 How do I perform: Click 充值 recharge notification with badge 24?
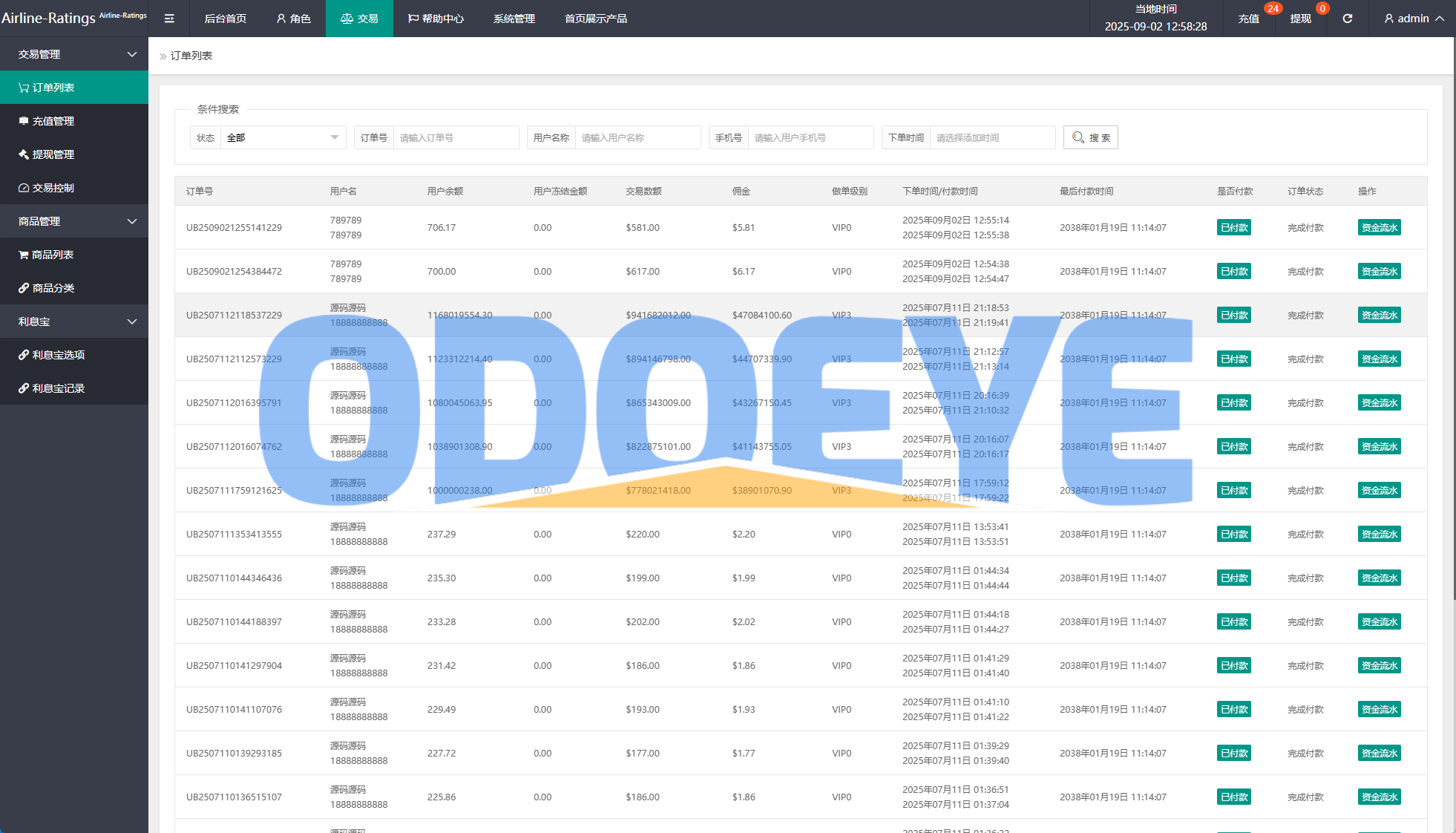coord(1249,19)
